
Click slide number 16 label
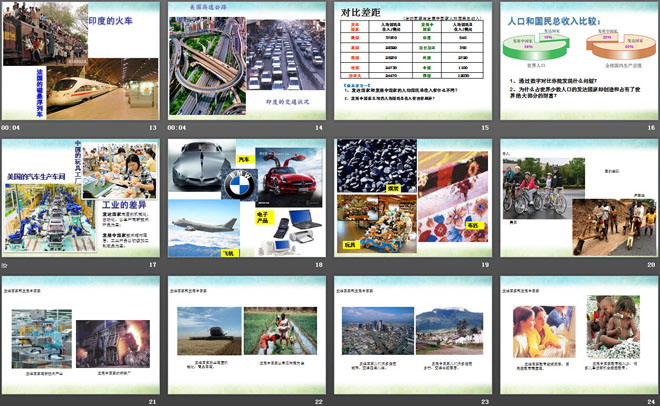(651, 127)
